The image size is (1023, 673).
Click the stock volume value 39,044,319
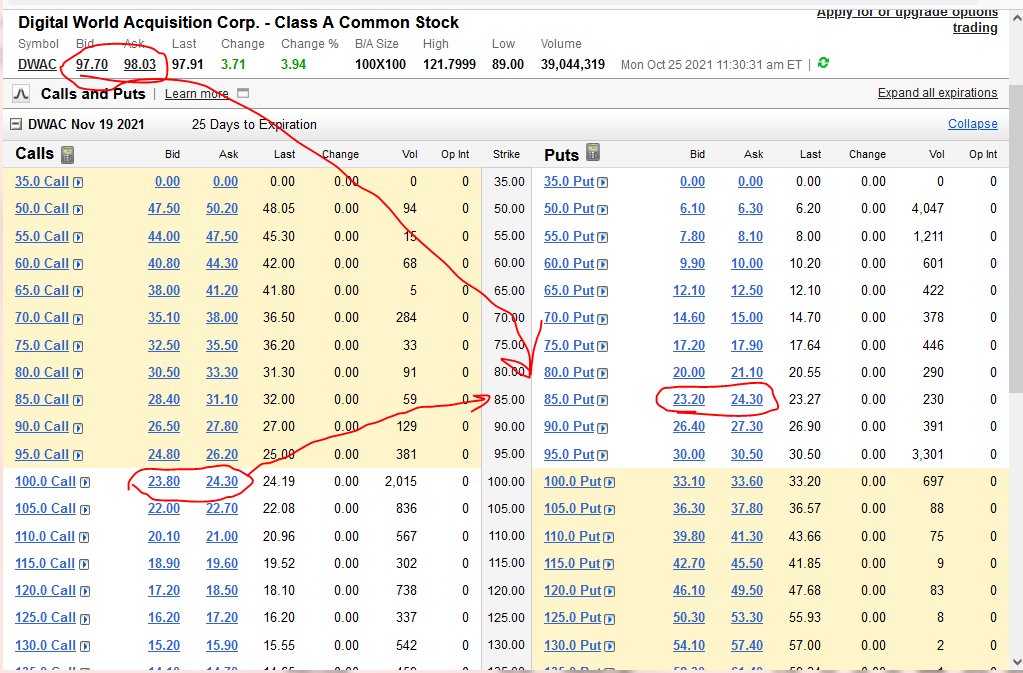click(573, 64)
